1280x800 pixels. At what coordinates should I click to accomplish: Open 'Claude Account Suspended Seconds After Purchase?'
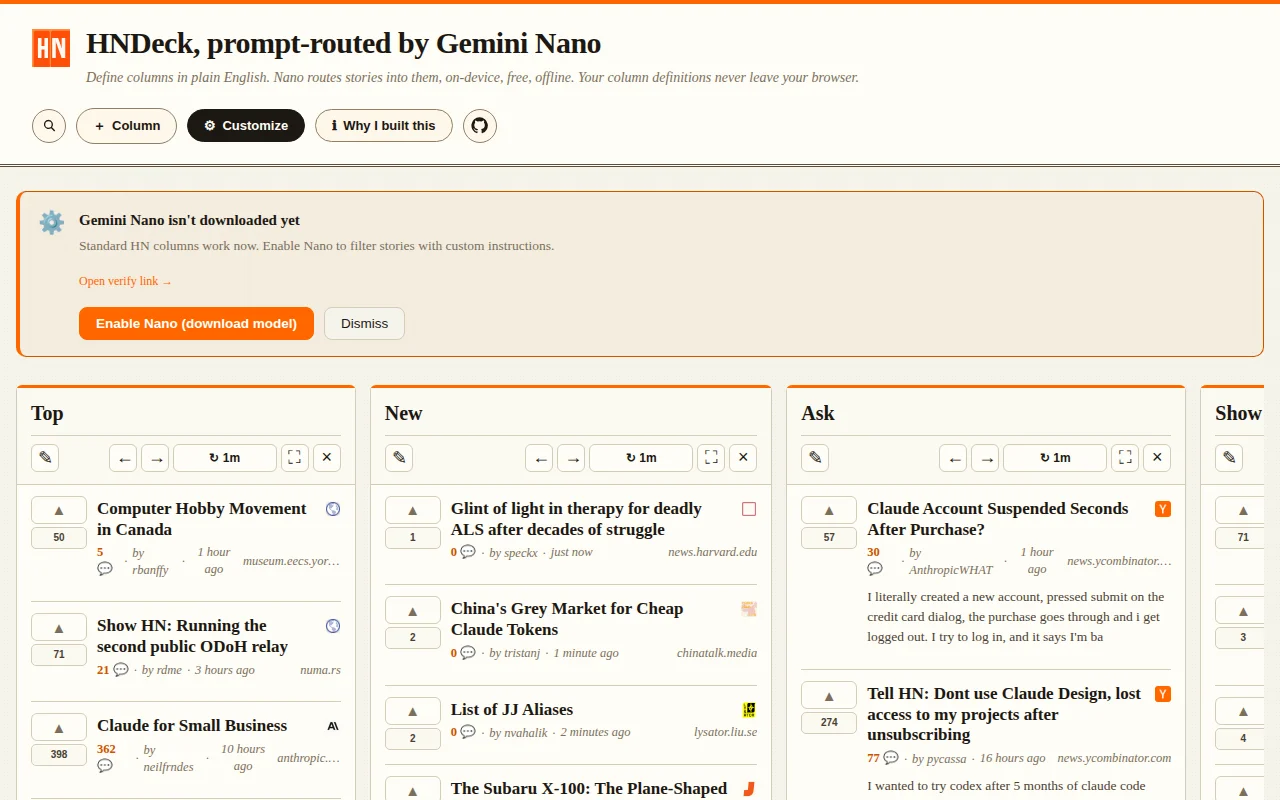pyautogui.click(x=998, y=519)
